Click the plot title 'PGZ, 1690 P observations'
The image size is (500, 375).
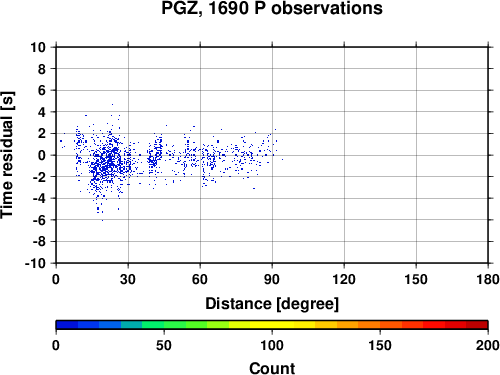click(272, 8)
